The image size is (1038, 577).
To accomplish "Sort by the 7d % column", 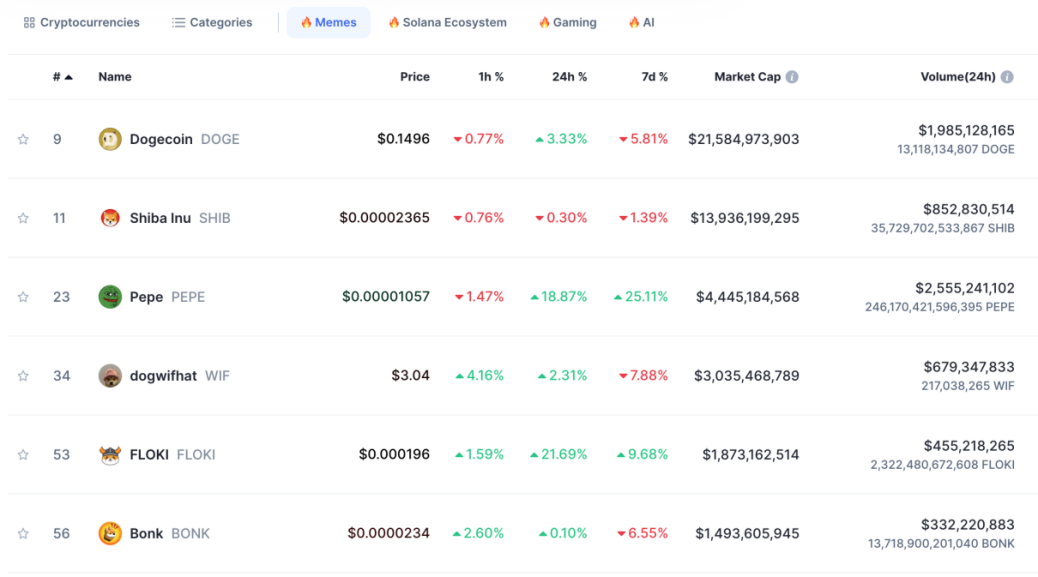I will point(654,77).
